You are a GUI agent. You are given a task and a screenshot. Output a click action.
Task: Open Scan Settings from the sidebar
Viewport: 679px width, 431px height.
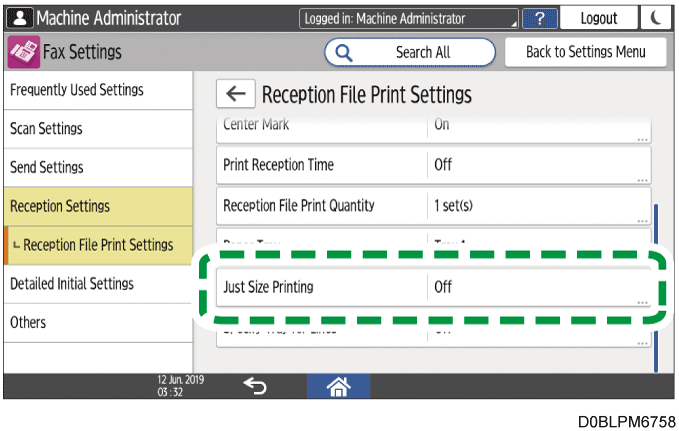coord(96,129)
